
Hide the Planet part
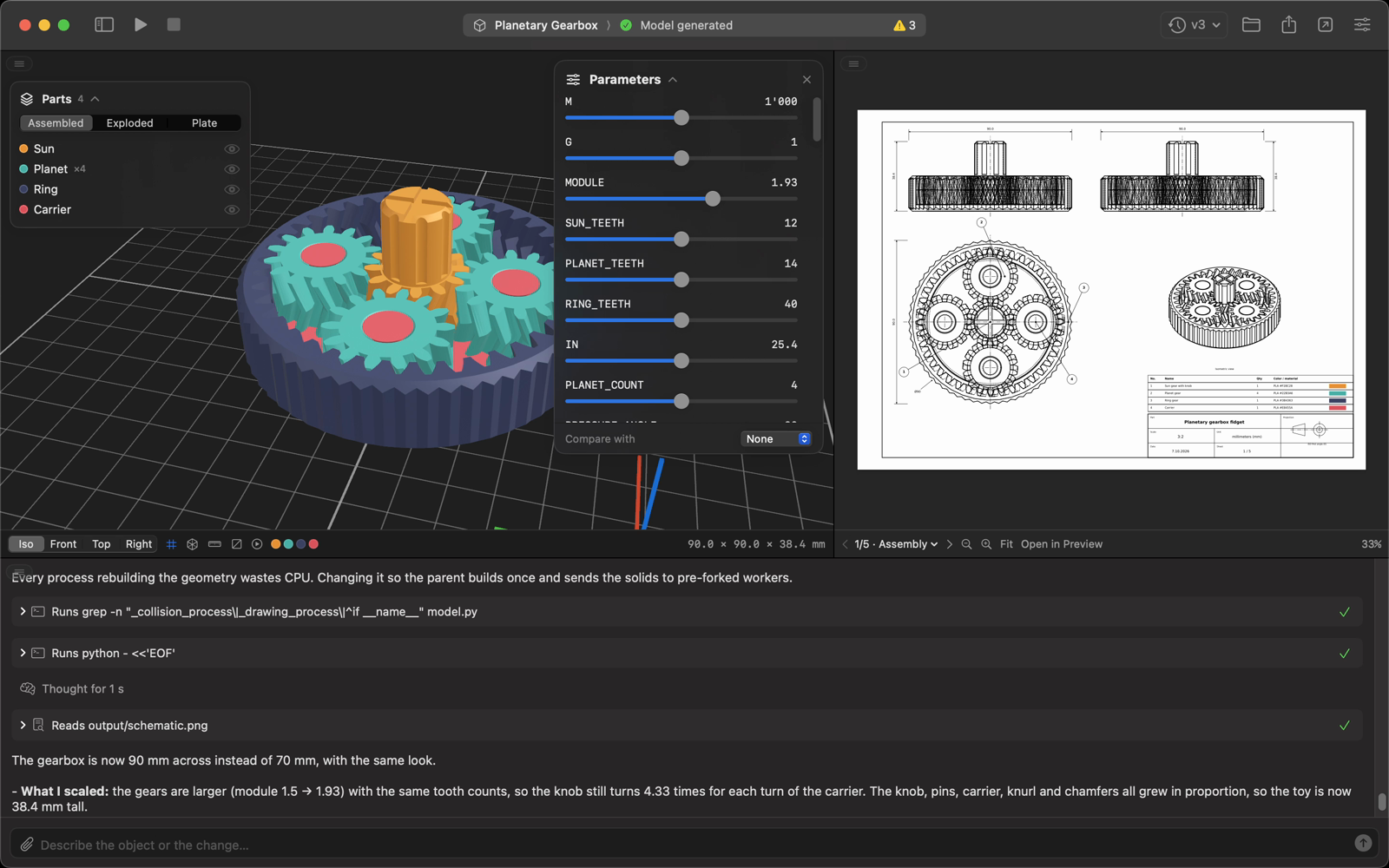click(232, 169)
